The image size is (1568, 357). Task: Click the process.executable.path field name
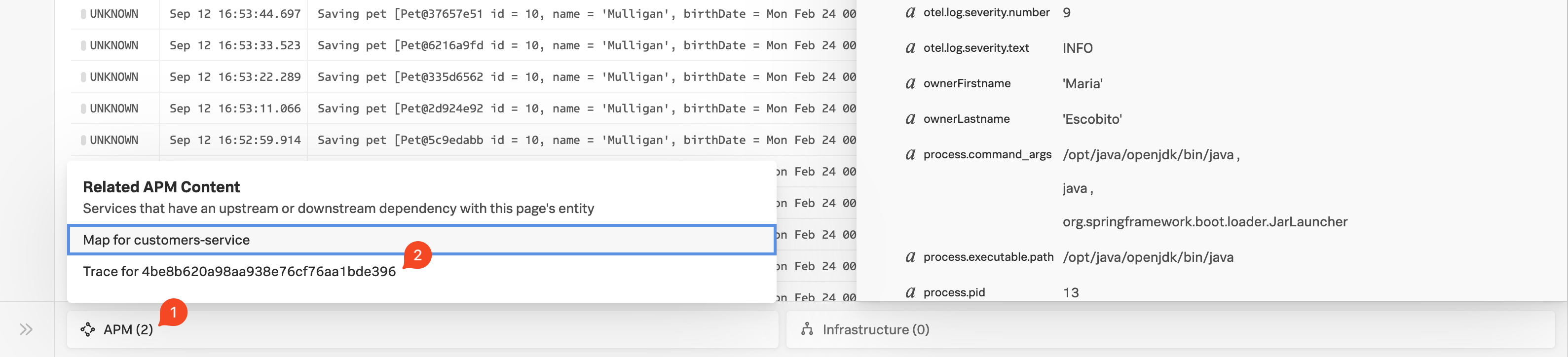[x=988, y=256]
